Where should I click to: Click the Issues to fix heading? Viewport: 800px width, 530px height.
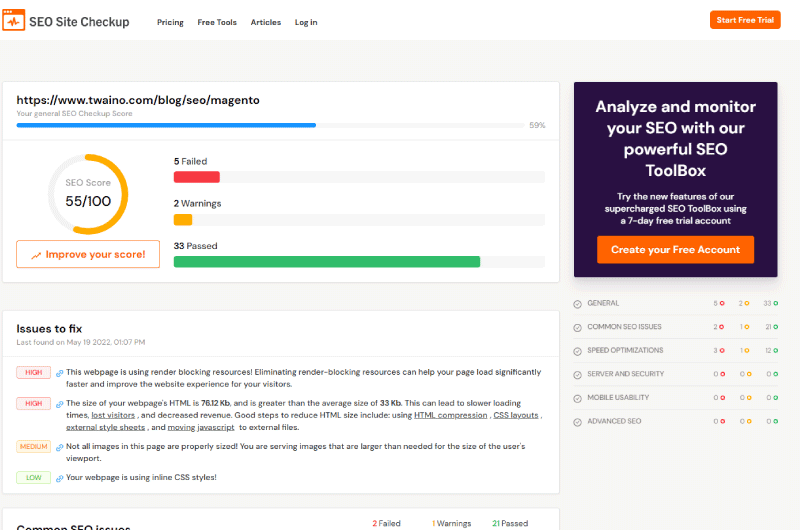(x=49, y=329)
